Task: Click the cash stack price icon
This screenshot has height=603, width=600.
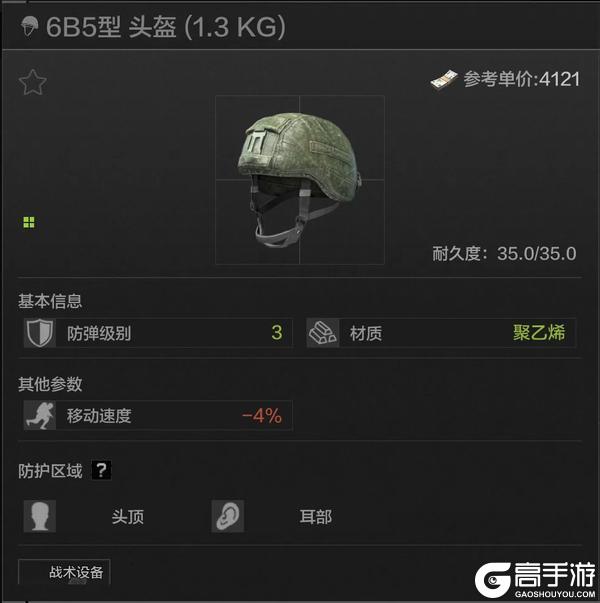Action: 444,80
